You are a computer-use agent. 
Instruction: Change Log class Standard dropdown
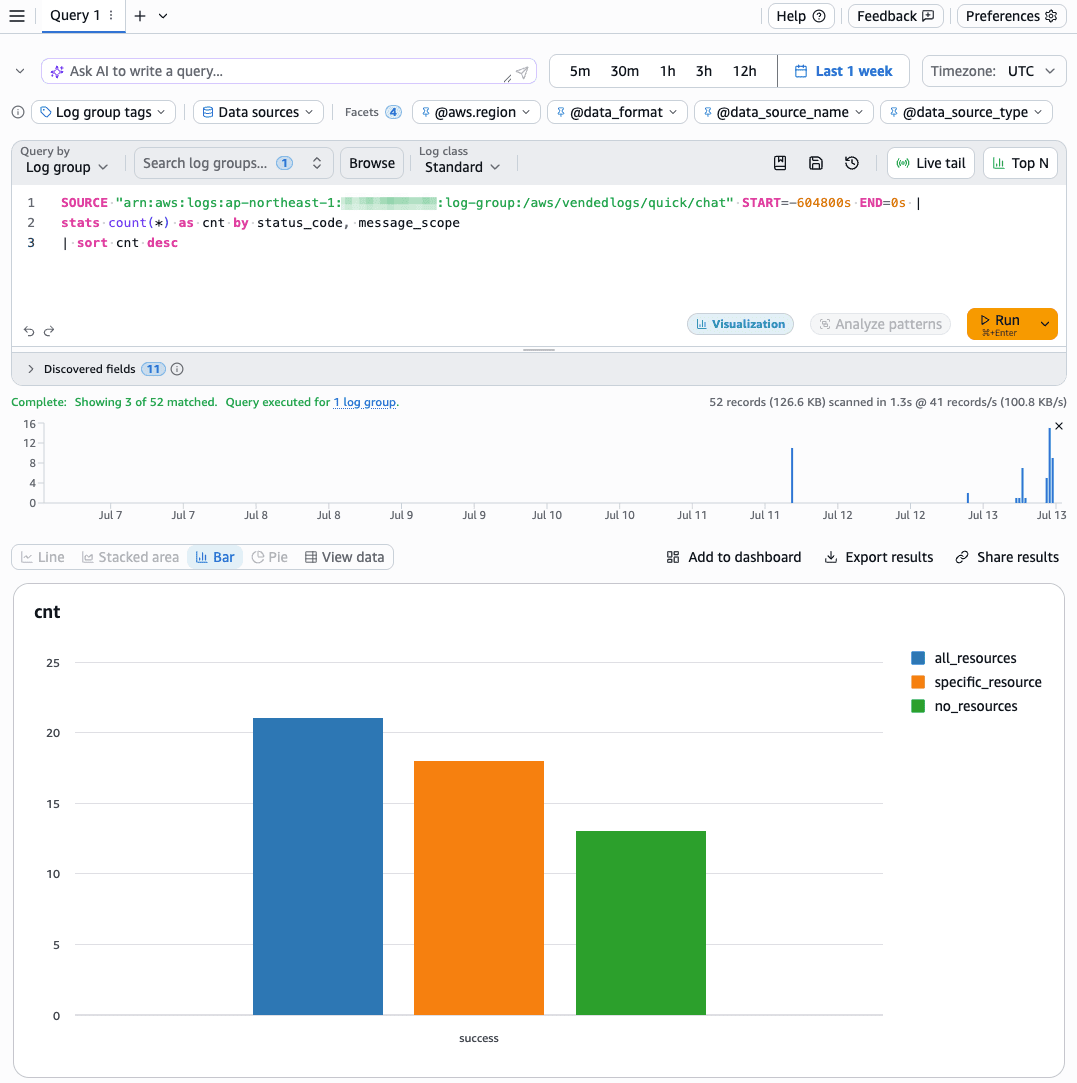(x=461, y=167)
